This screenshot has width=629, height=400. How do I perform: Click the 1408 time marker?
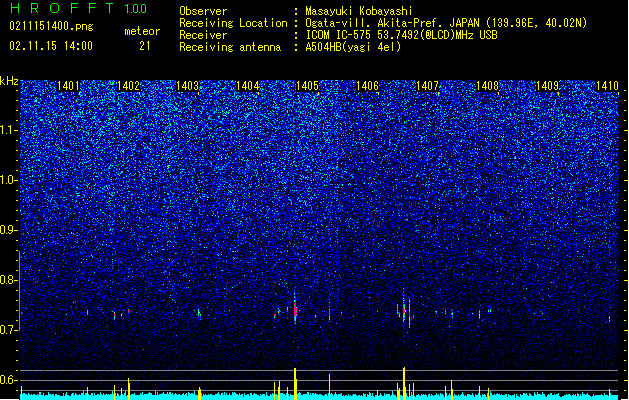[487, 86]
